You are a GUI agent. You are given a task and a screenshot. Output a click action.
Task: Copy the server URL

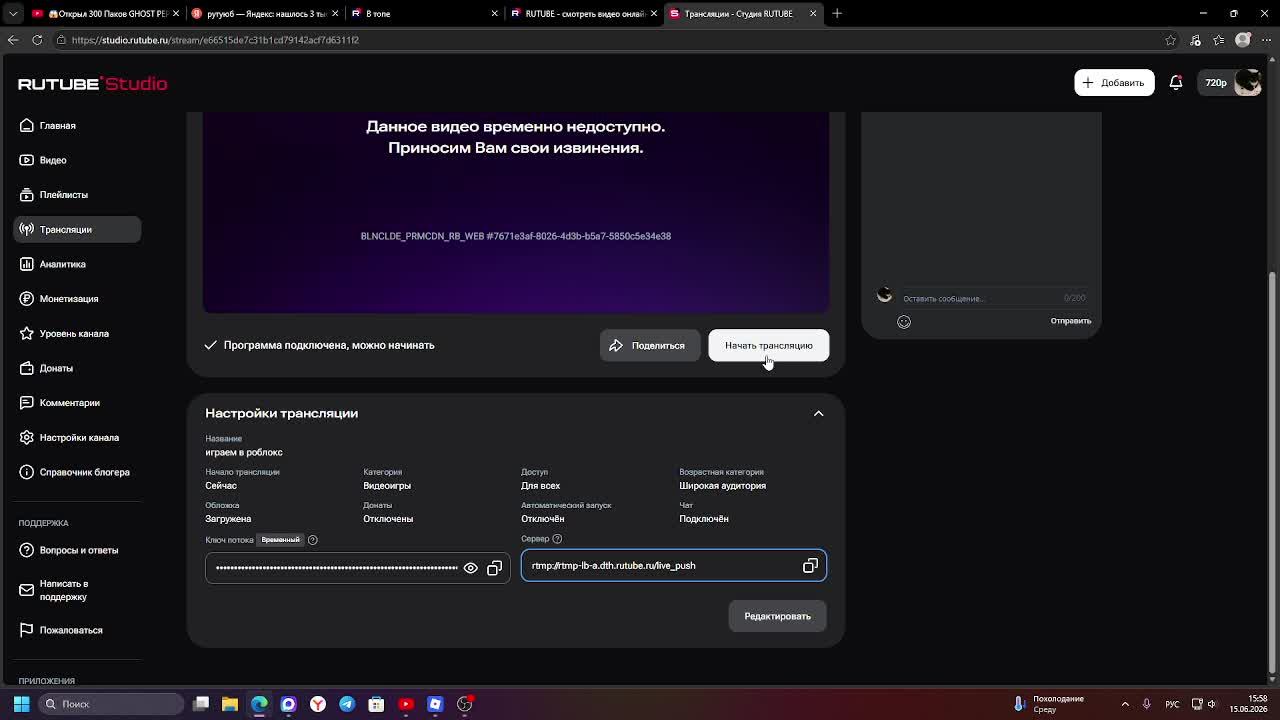tap(810, 566)
